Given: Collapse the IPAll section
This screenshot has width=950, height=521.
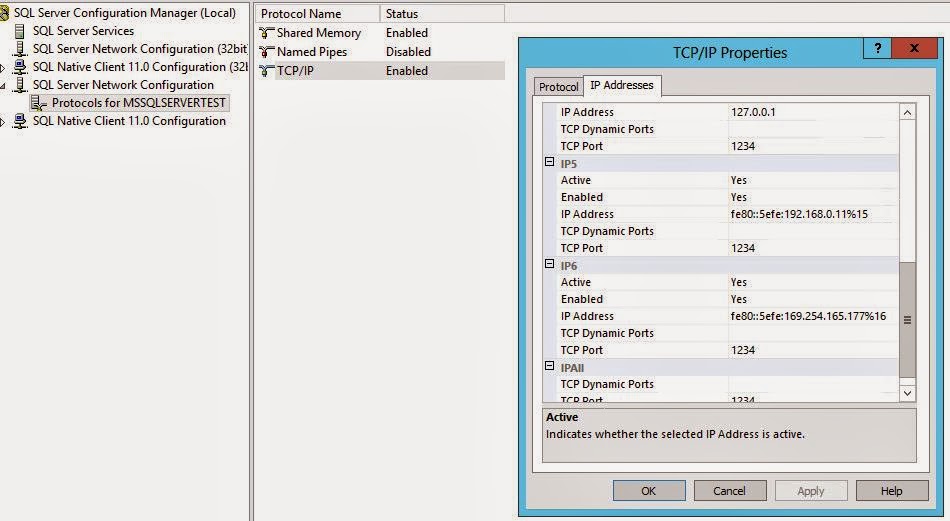Looking at the screenshot, I should point(550,366).
